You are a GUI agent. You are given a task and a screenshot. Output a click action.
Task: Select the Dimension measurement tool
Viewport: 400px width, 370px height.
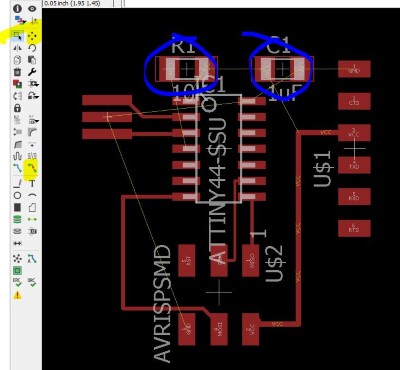tap(17, 243)
